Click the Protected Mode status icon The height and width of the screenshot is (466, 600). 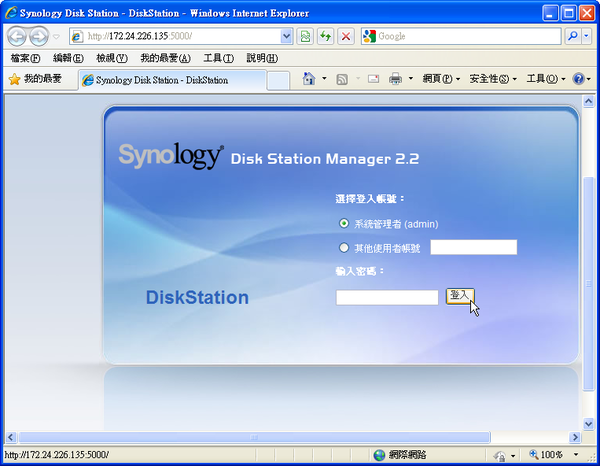tap(500, 455)
